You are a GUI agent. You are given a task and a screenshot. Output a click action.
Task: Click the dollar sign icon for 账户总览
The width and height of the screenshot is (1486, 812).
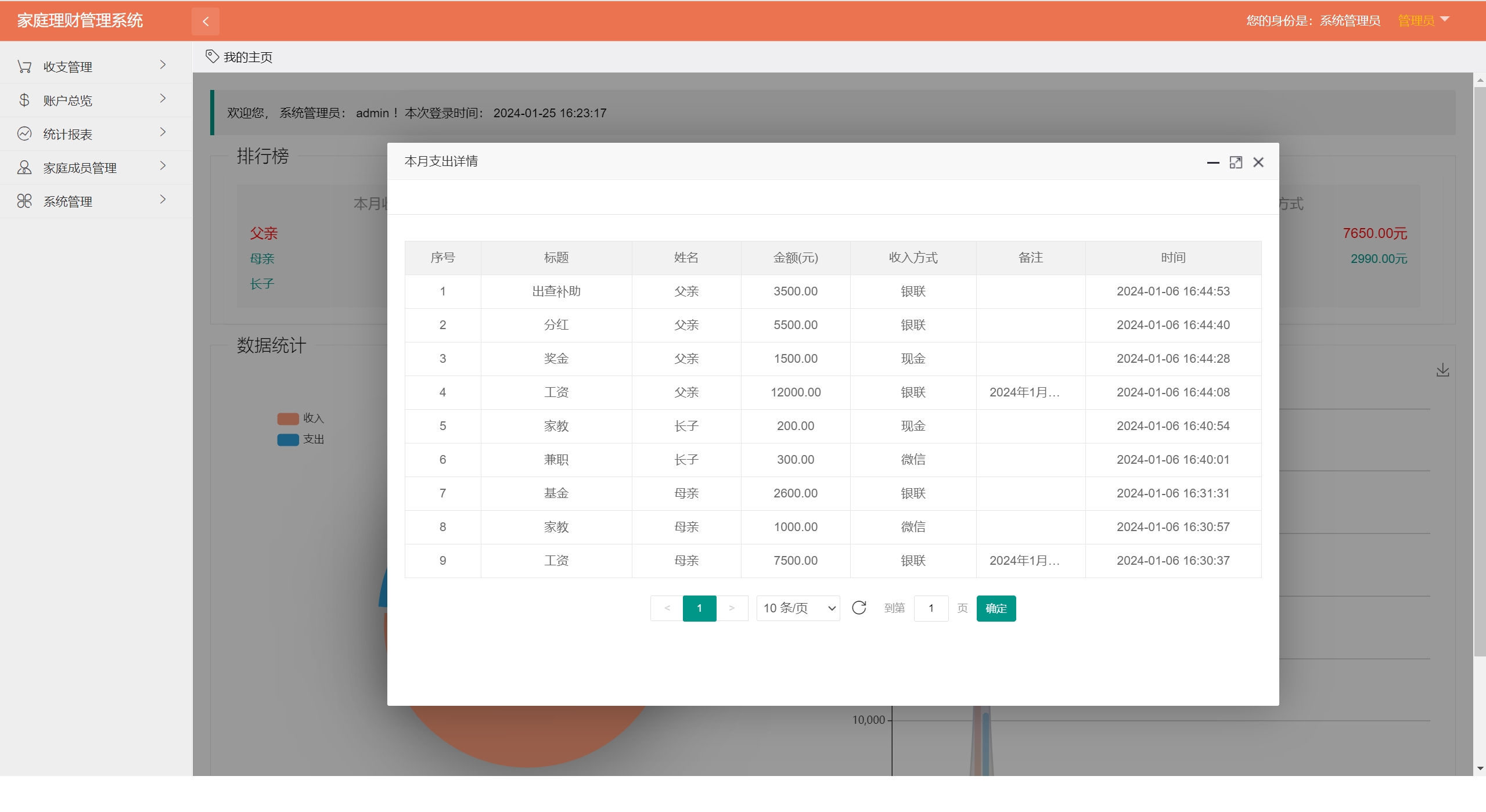click(24, 100)
